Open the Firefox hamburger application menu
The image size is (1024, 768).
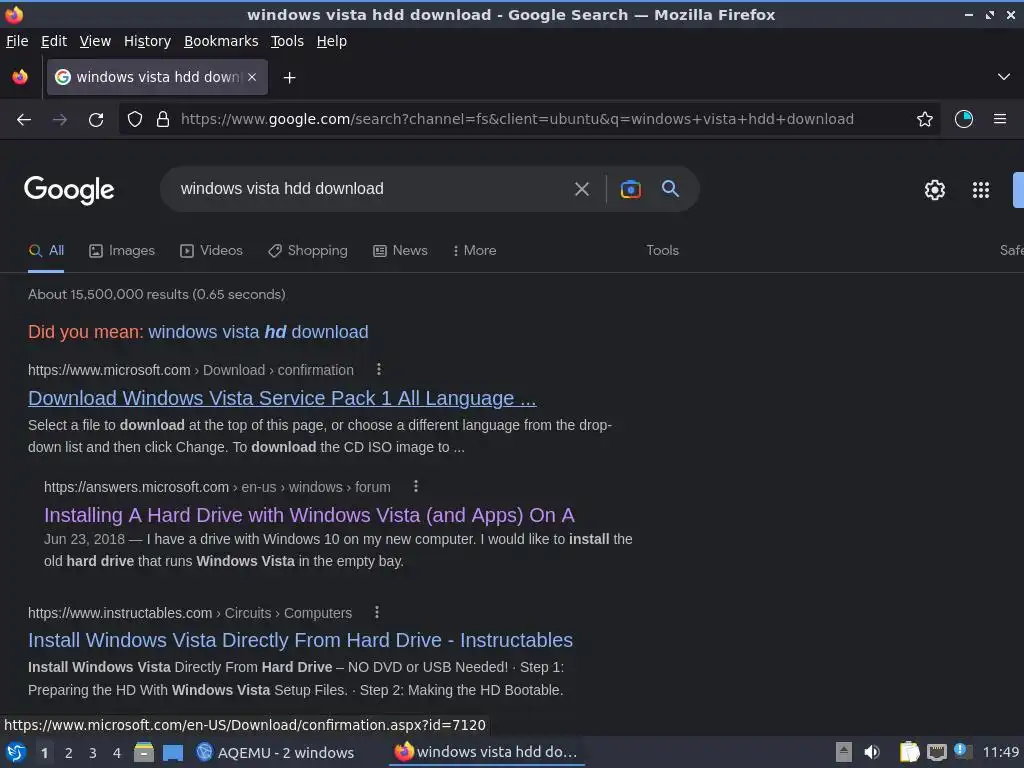tap(999, 120)
